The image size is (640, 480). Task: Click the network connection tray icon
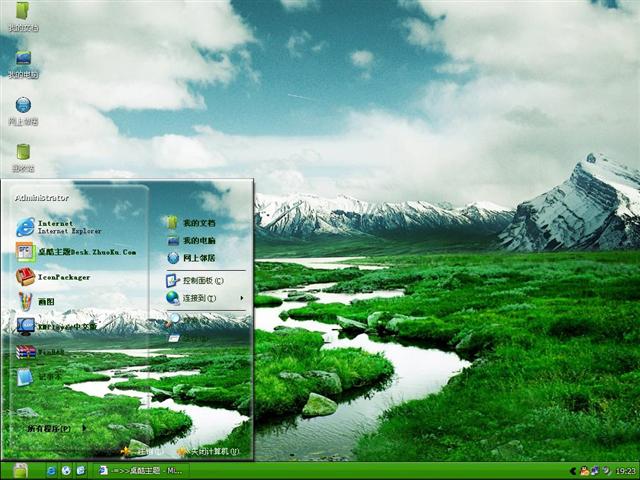[x=595, y=471]
